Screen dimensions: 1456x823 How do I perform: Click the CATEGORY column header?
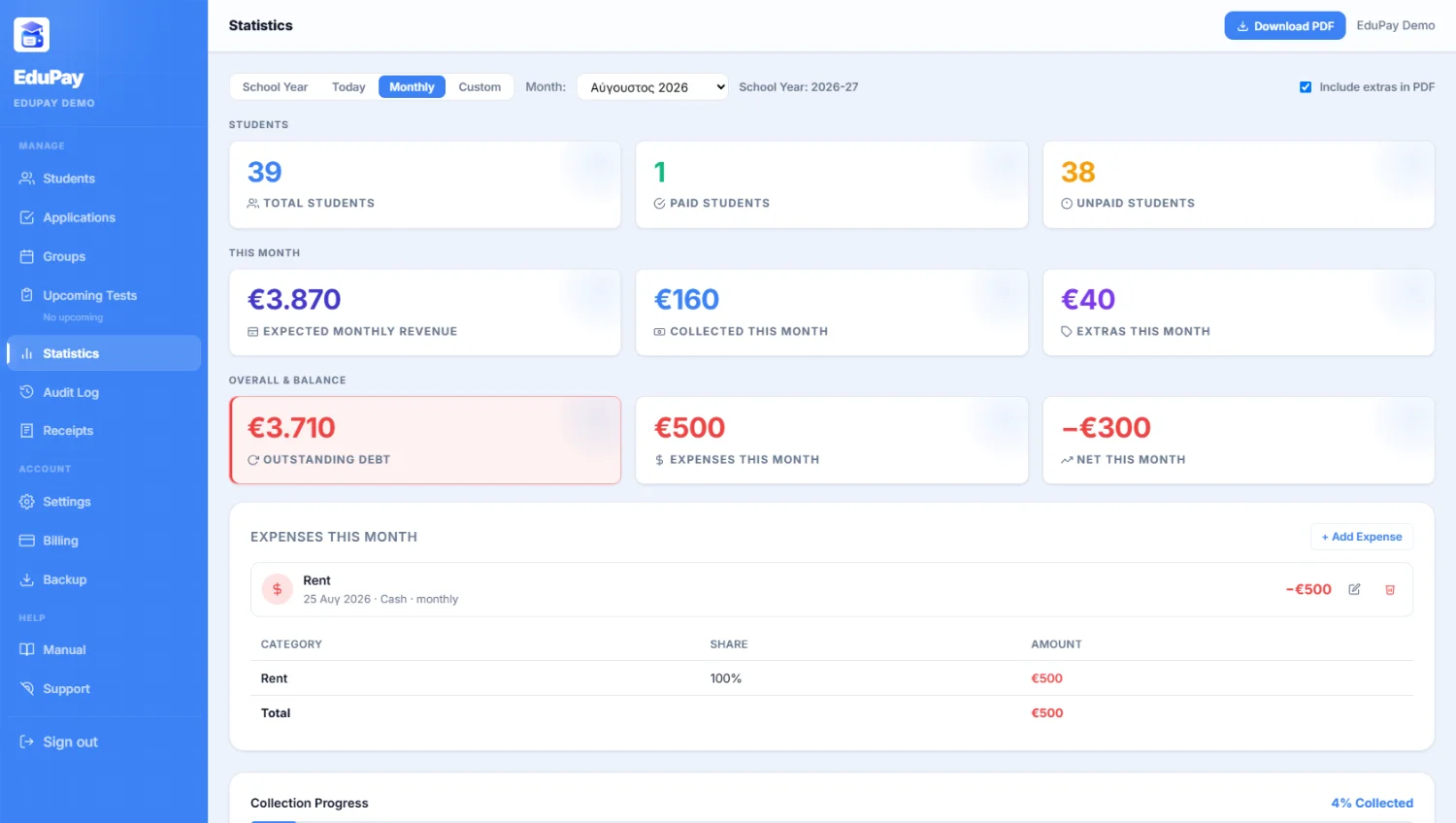[x=291, y=644]
